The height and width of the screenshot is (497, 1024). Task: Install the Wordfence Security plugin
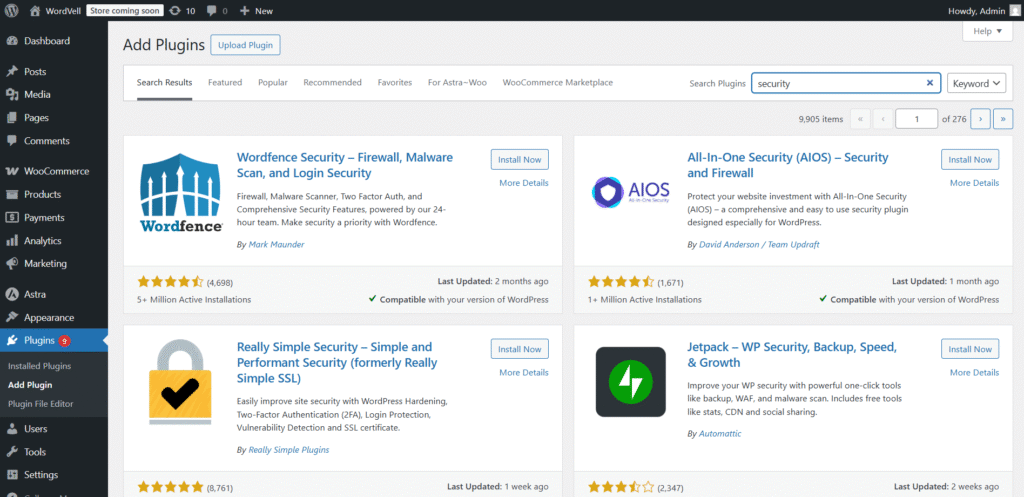[520, 159]
